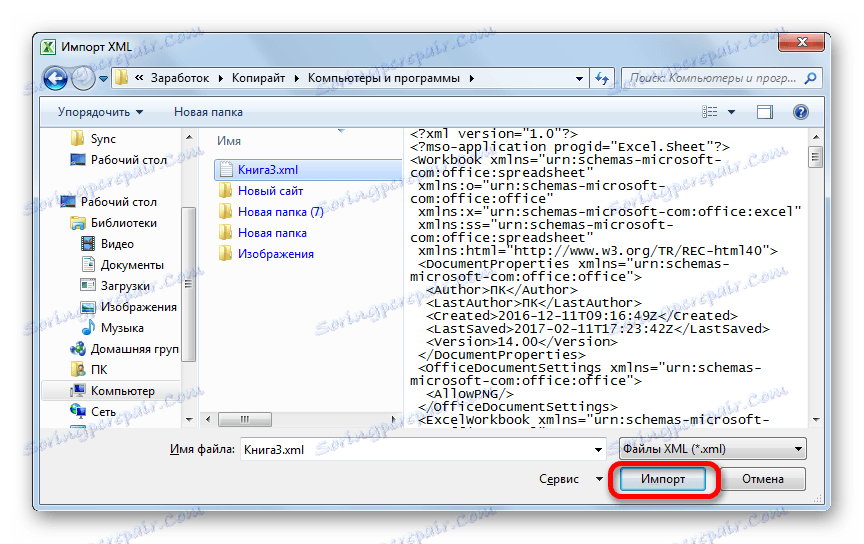The image size is (864, 544).
Task: Open the view options dropdown arrow
Action: point(731,112)
